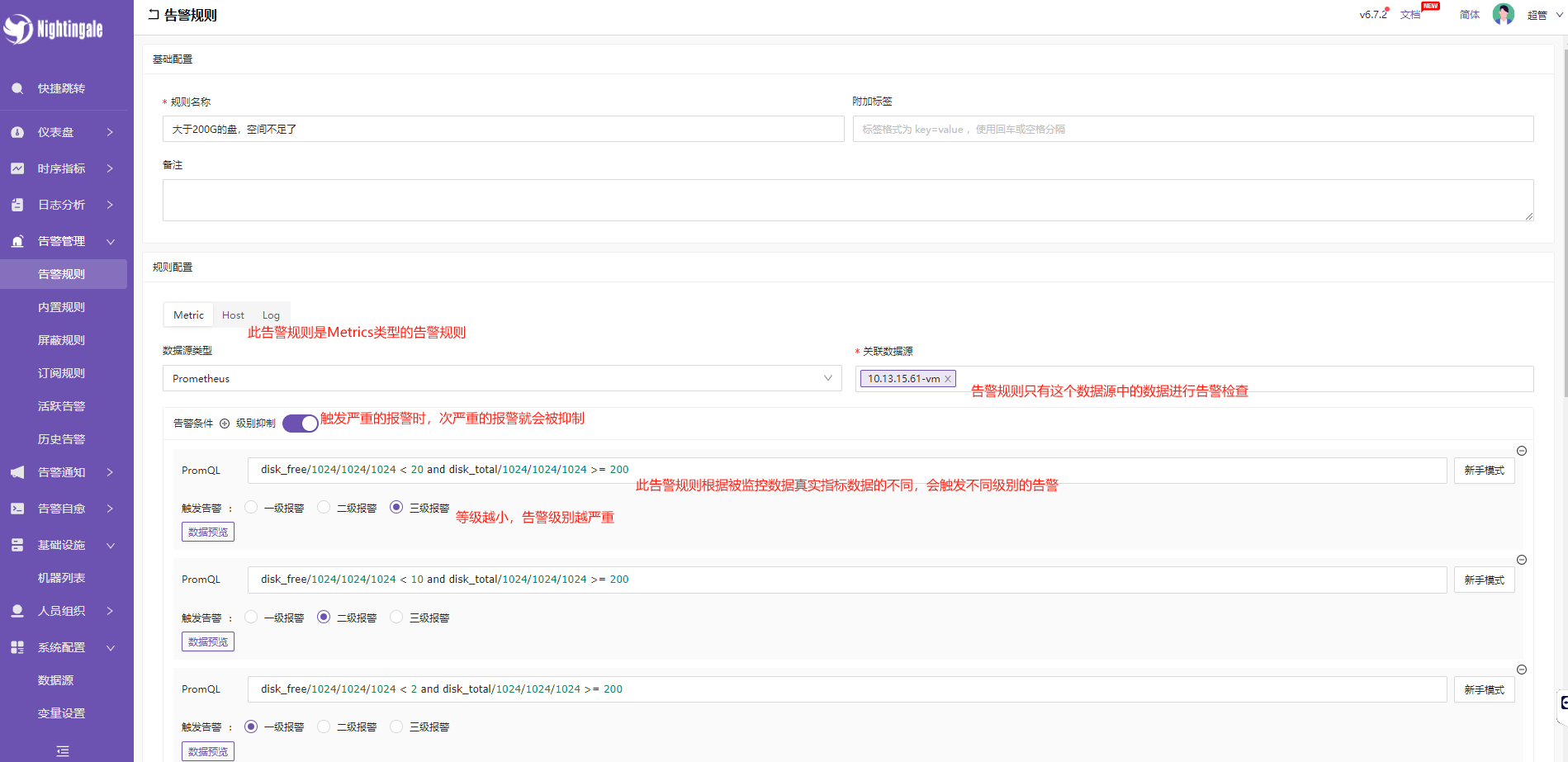1568x762 pixels.
Task: Open 内置规则 in the sidebar
Action: pyautogui.click(x=64, y=307)
